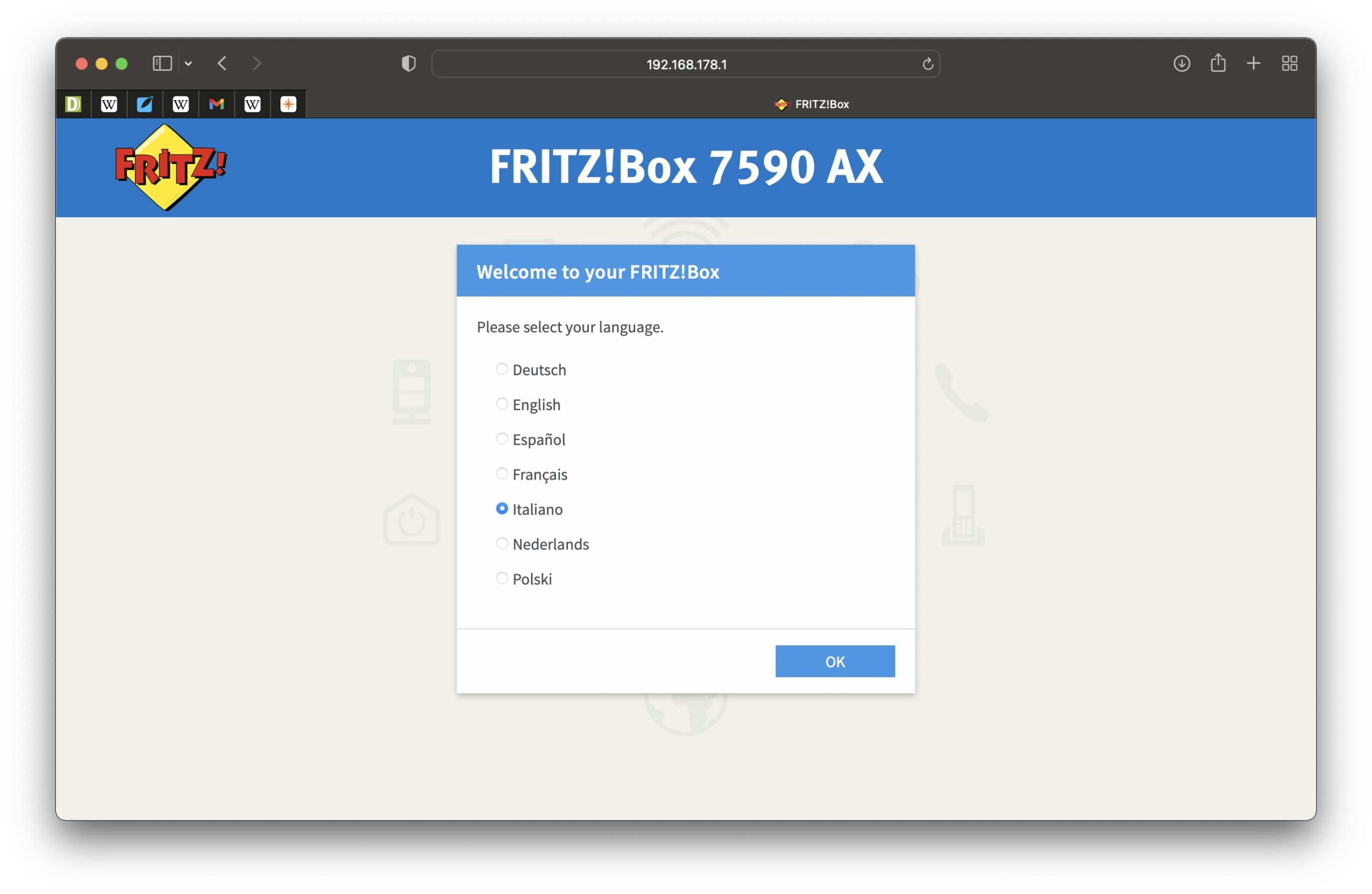Open a new tab with plus icon
1372x894 pixels.
click(1254, 63)
